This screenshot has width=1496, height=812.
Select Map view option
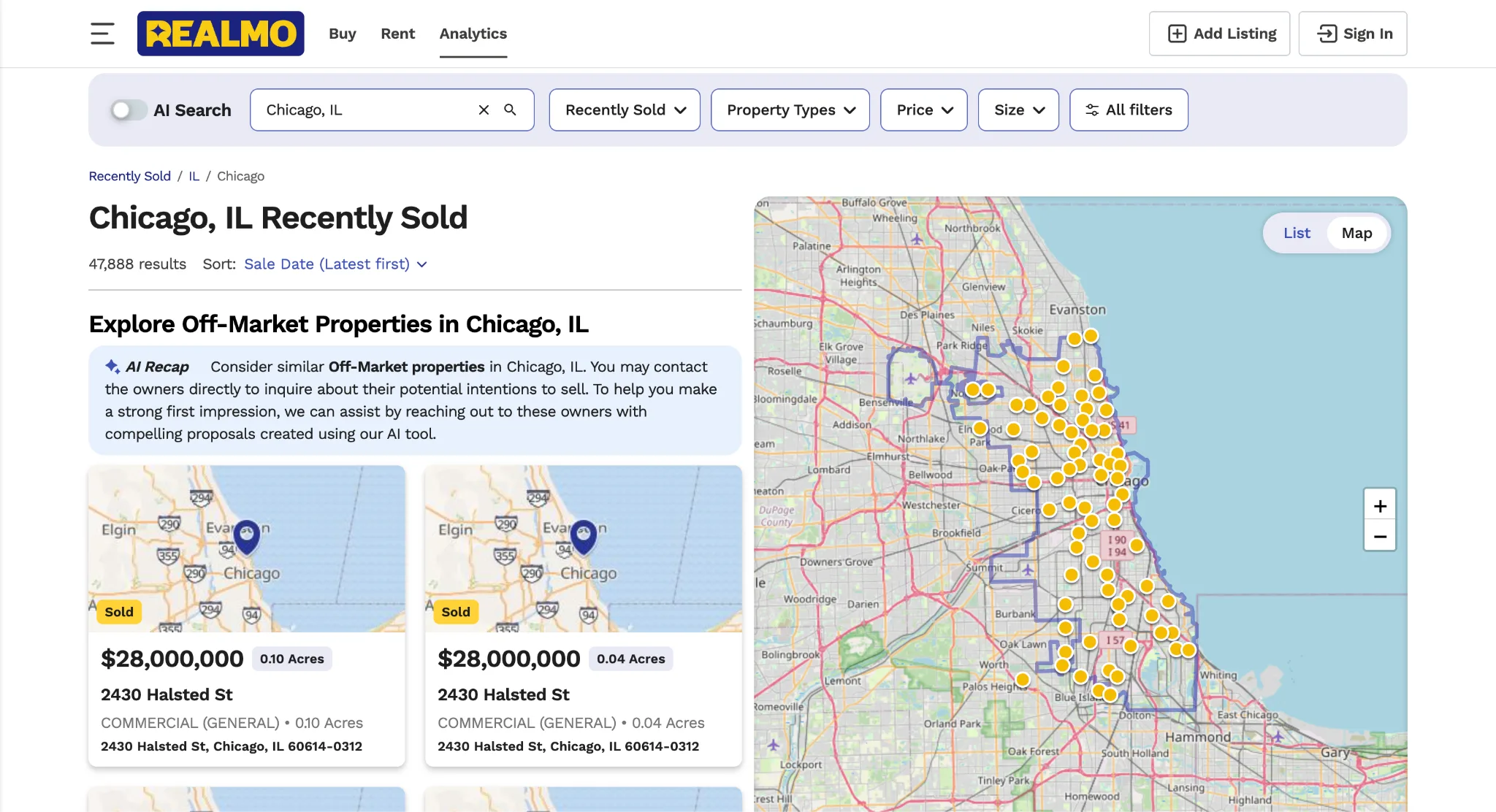point(1356,233)
